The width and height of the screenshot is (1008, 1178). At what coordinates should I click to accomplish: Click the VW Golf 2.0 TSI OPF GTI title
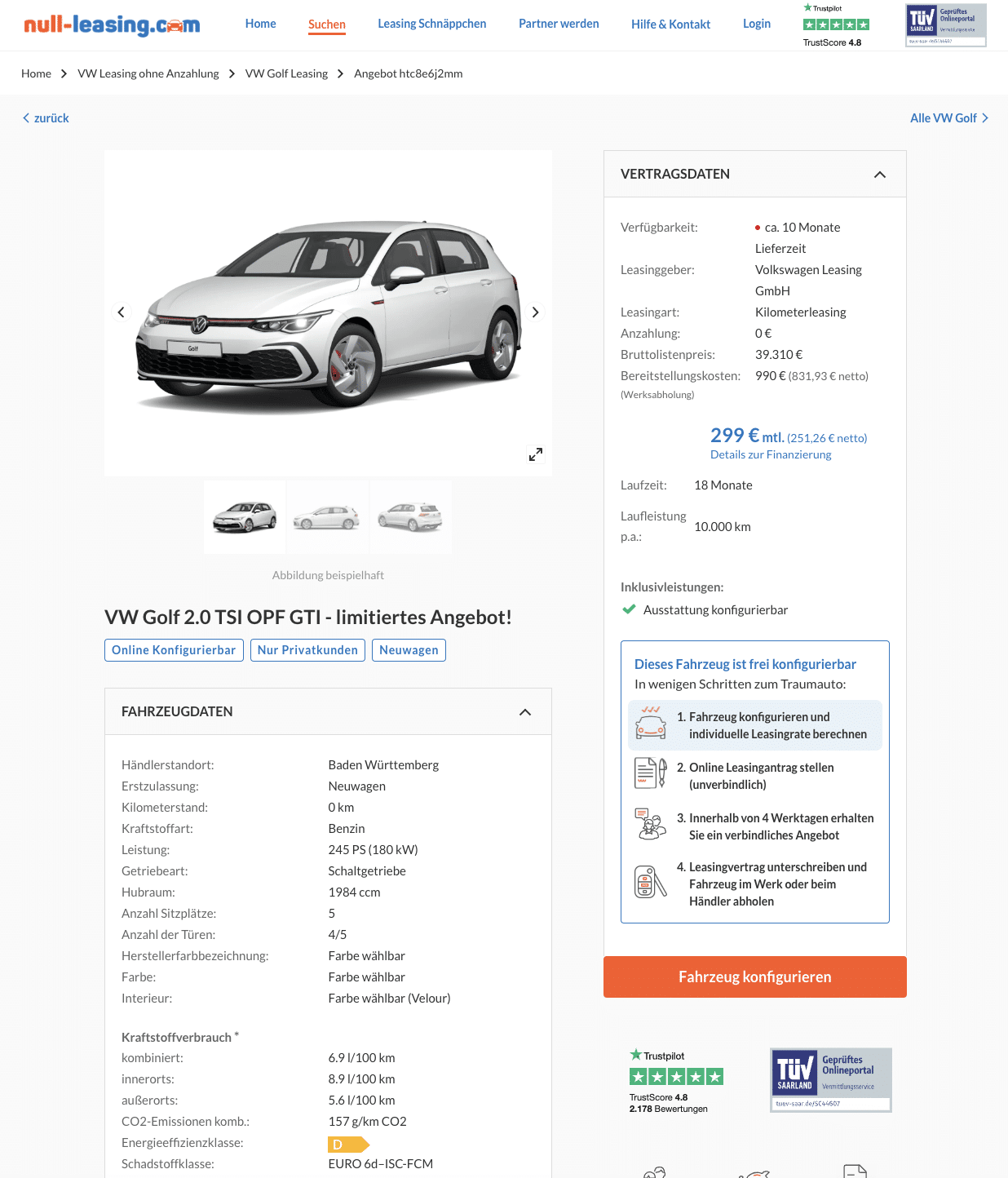308,618
